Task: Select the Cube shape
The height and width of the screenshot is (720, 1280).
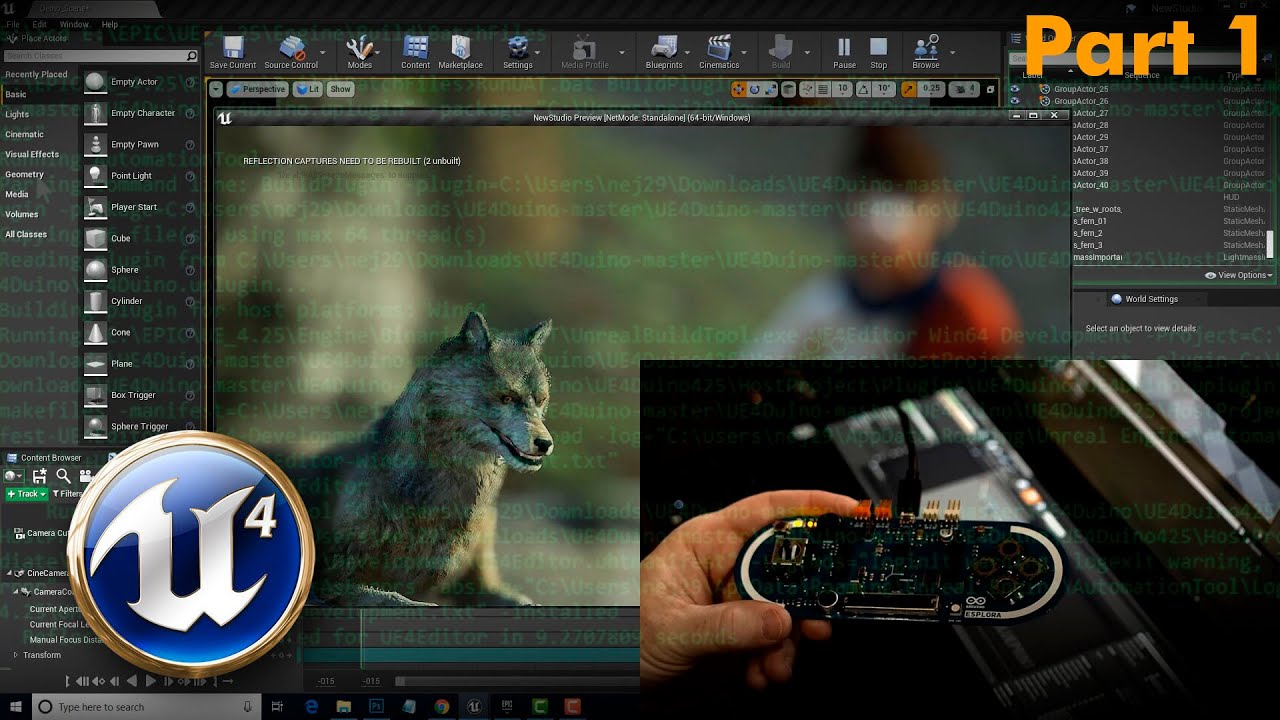Action: (140, 238)
